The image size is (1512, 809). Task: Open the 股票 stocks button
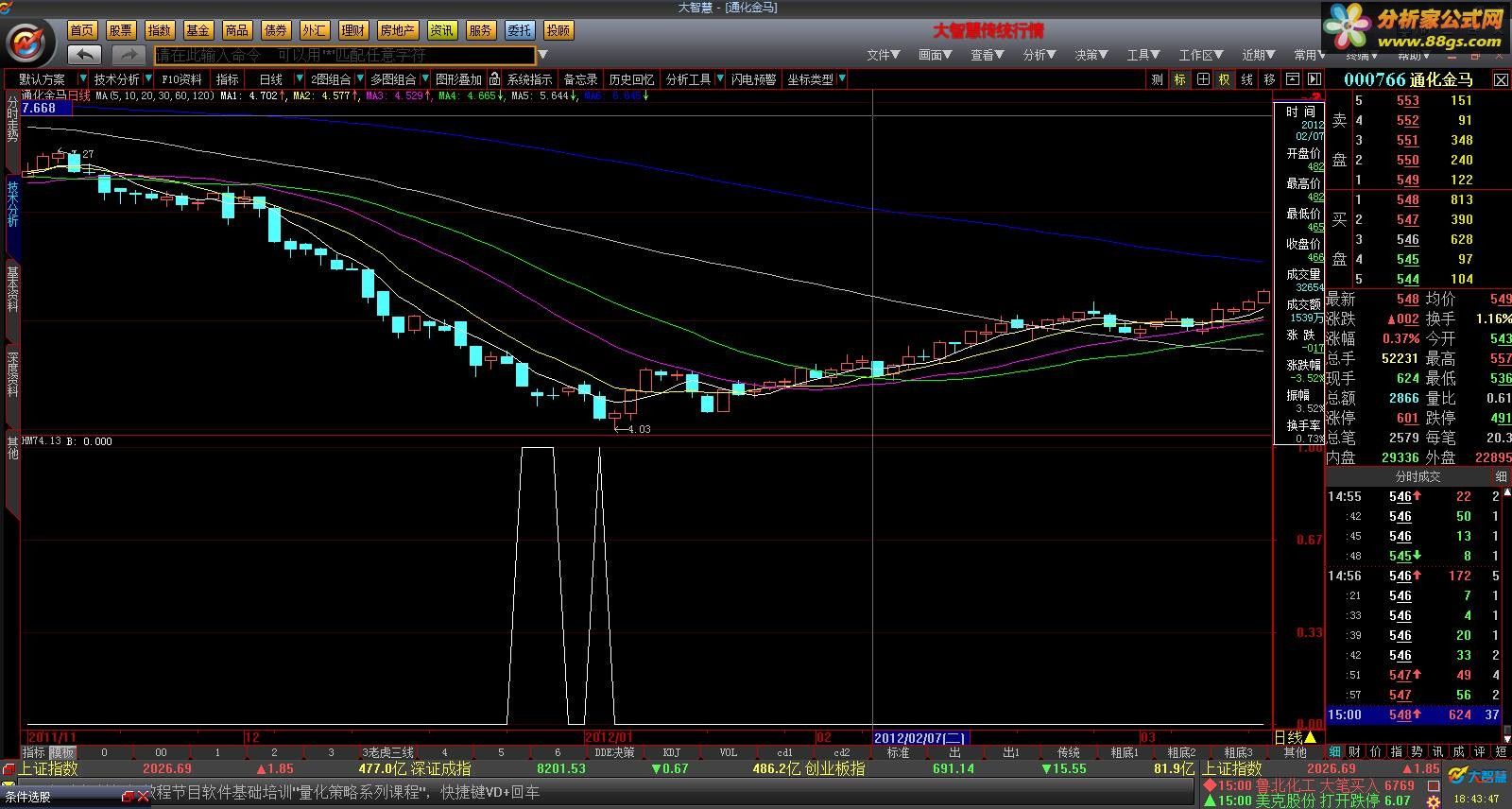tap(121, 30)
